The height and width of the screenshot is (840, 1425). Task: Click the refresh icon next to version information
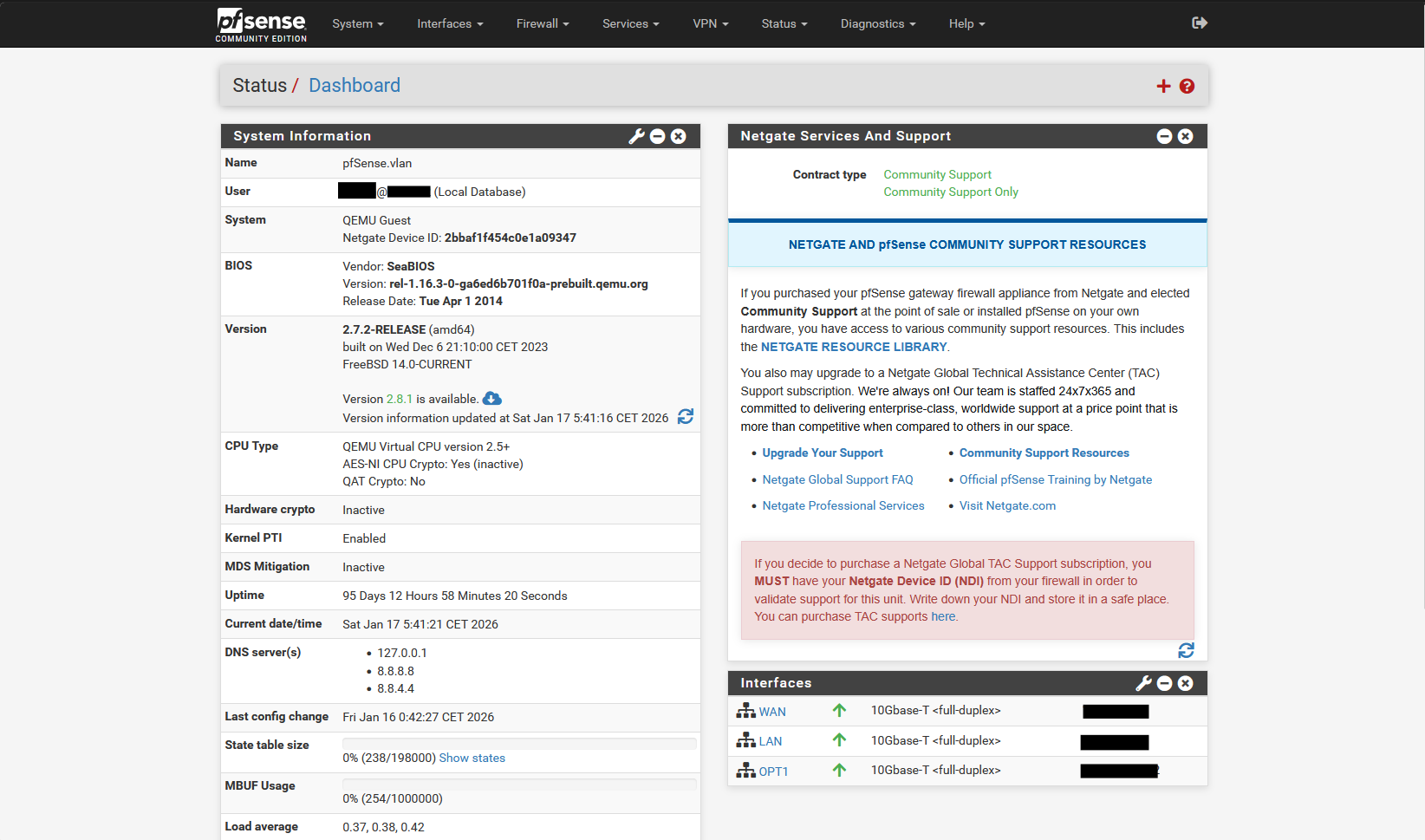tap(686, 417)
